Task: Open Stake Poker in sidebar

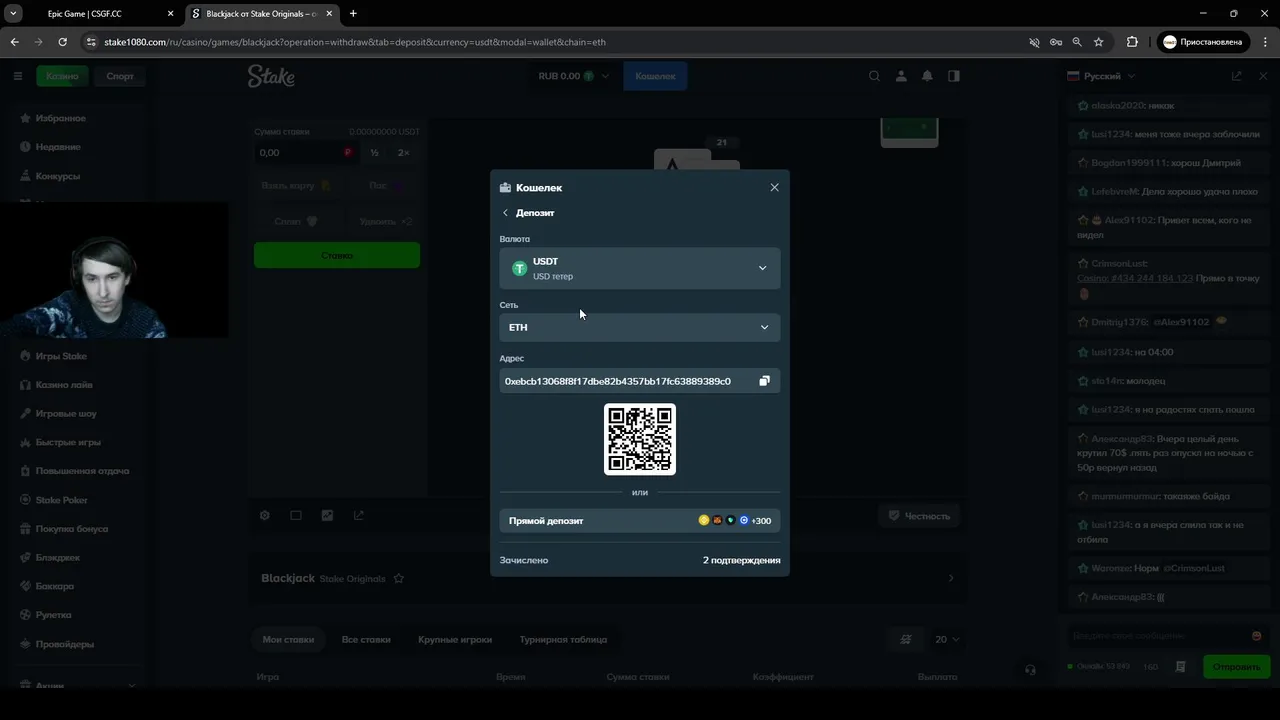Action: (61, 500)
